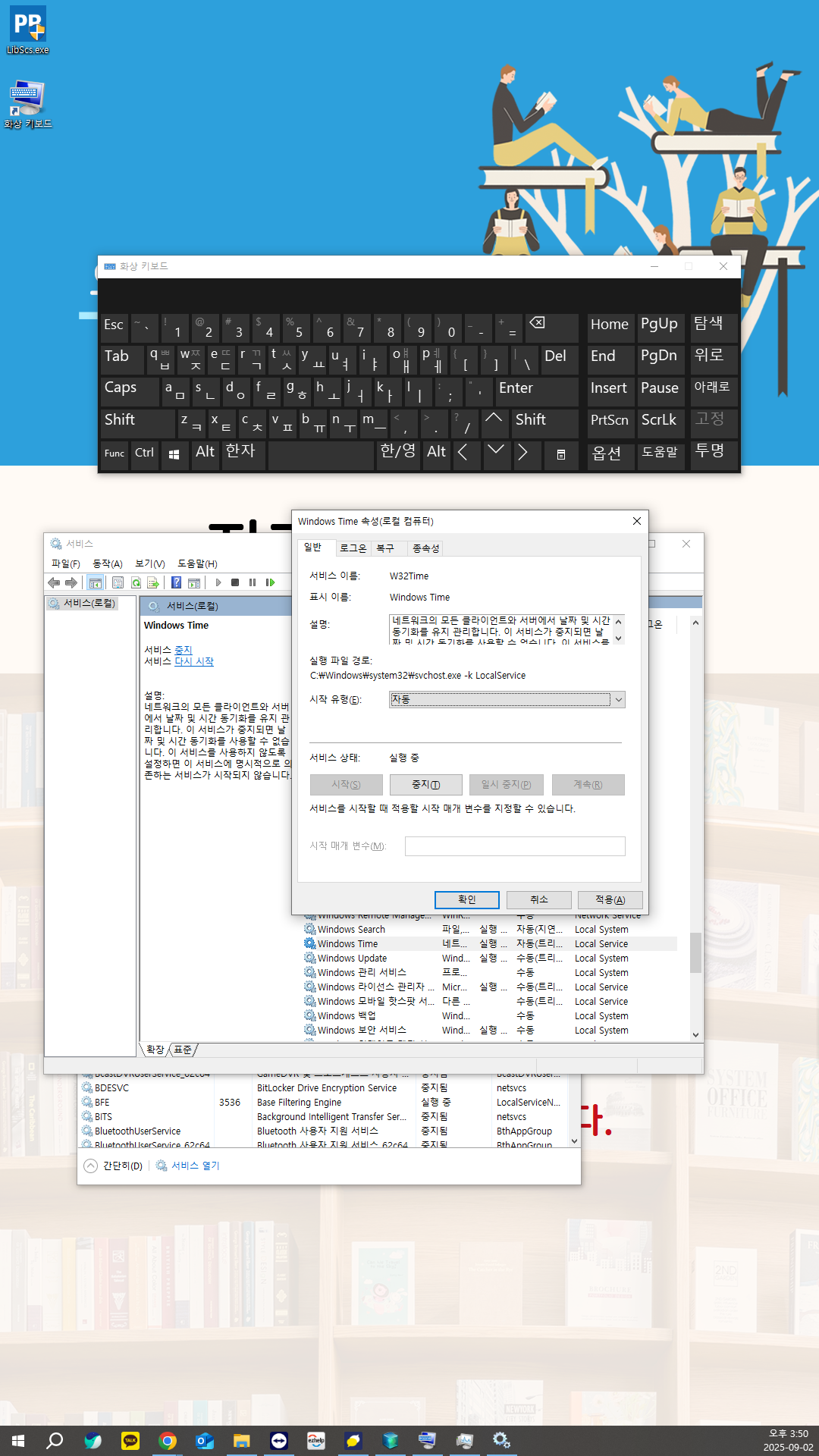Click the Refresh icon in Services toolbar
The image size is (819, 1456).
point(136,582)
